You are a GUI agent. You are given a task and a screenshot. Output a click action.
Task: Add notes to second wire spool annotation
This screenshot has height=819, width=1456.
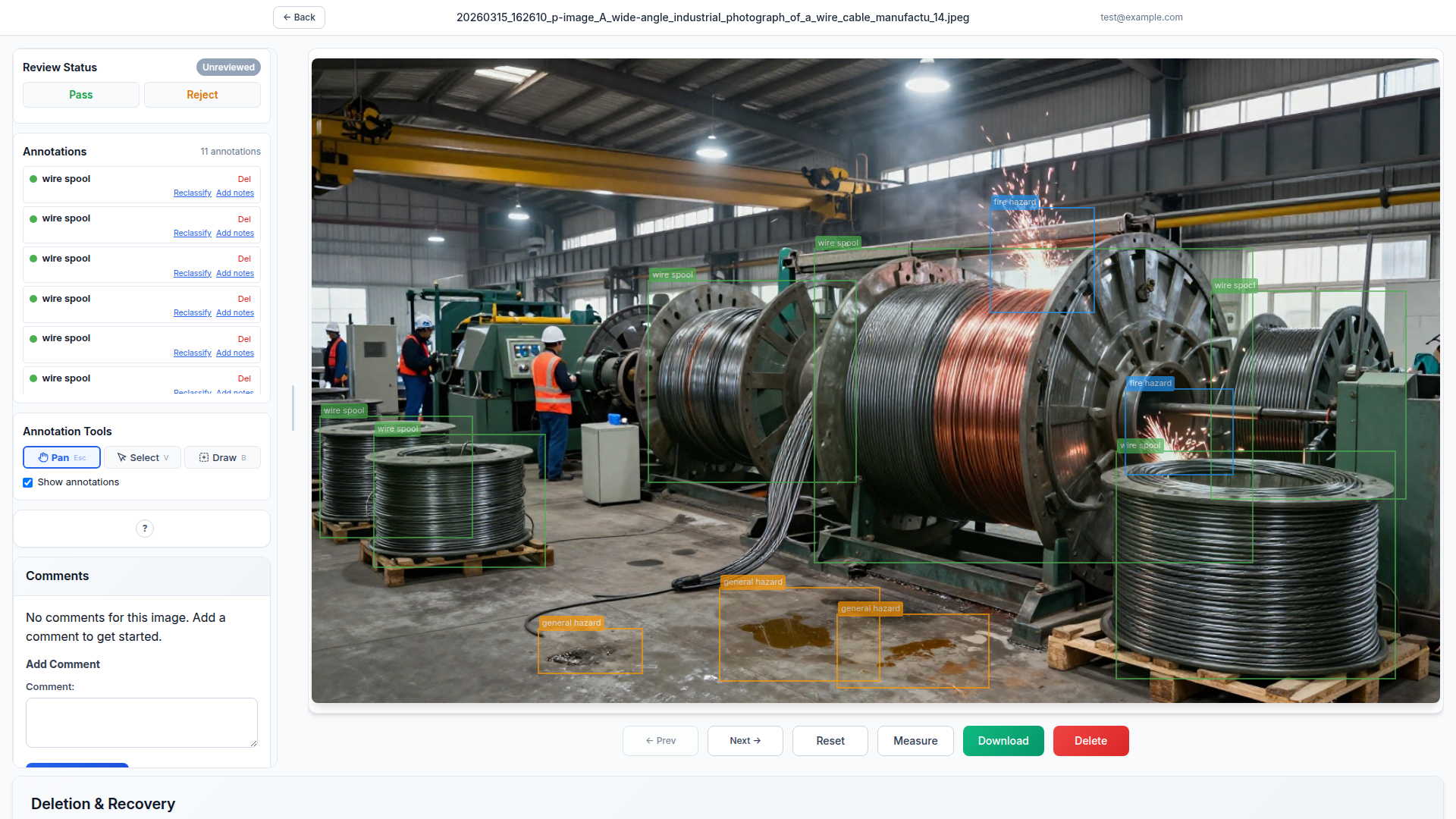pyautogui.click(x=235, y=234)
